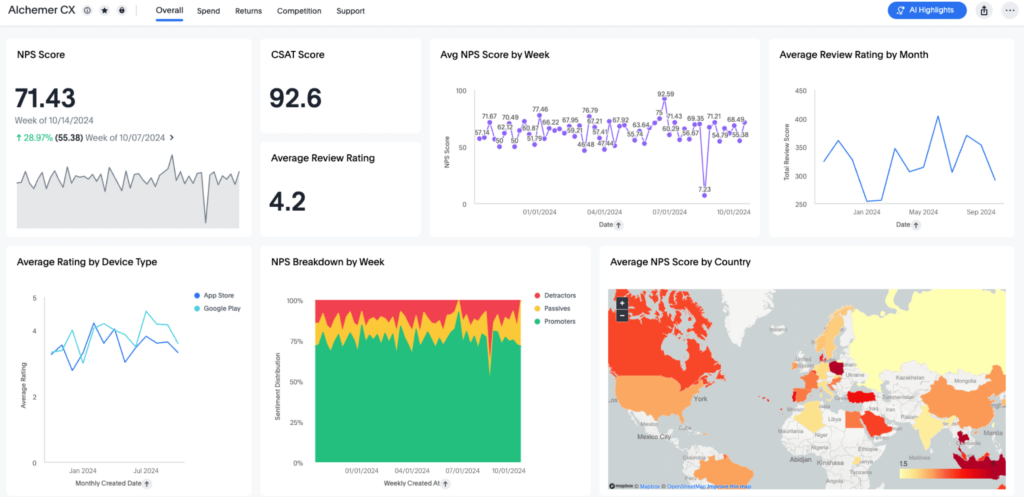This screenshot has height=497, width=1024.
Task: Expand the Week of 10/07/2024 comparison chevron
Action: point(171,137)
